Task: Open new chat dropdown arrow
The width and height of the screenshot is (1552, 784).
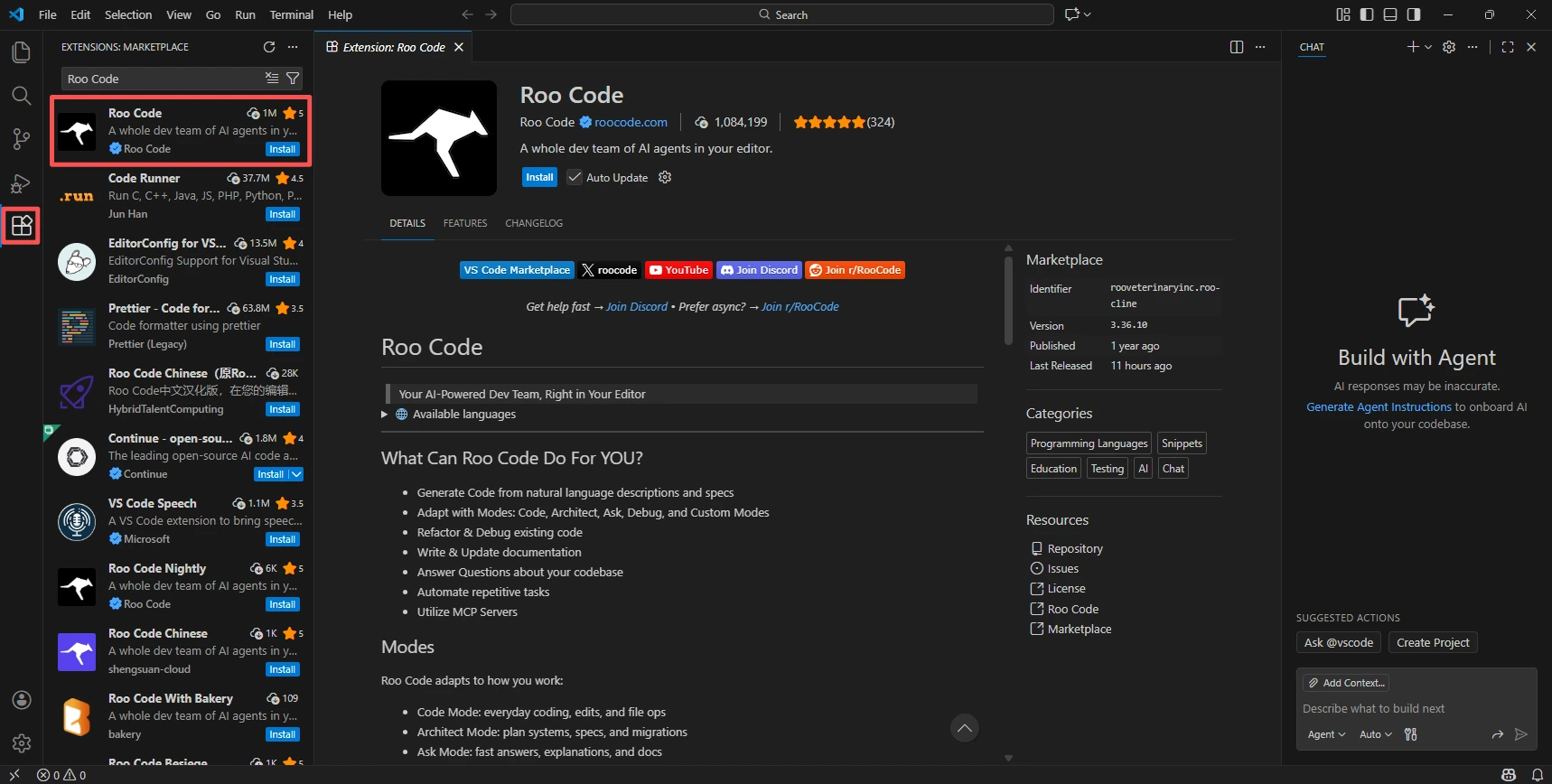Action: [1428, 47]
